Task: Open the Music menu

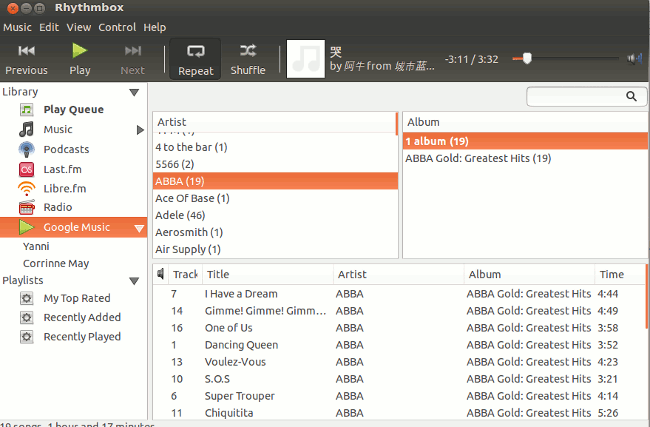Action: pos(17,27)
